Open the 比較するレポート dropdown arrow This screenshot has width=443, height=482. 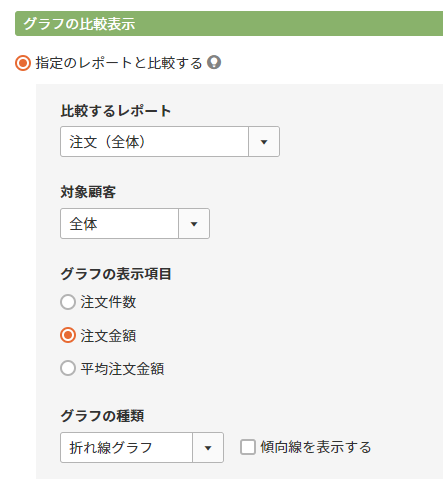click(264, 142)
